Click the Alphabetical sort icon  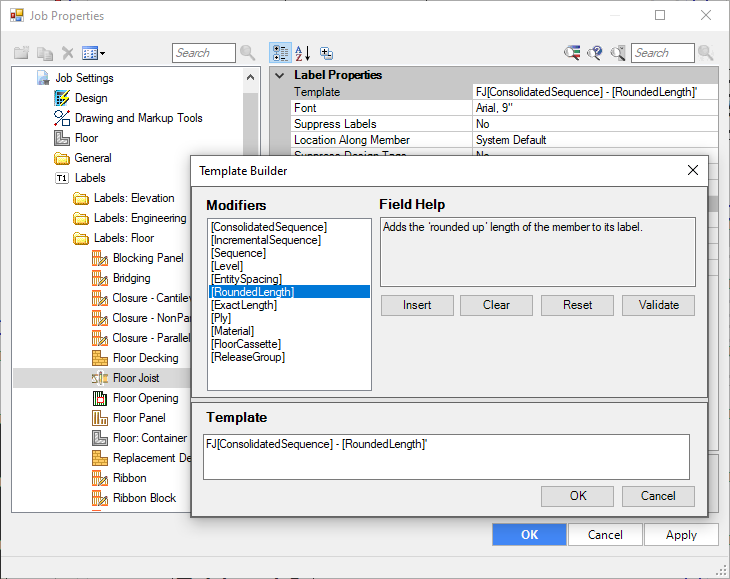pos(303,53)
